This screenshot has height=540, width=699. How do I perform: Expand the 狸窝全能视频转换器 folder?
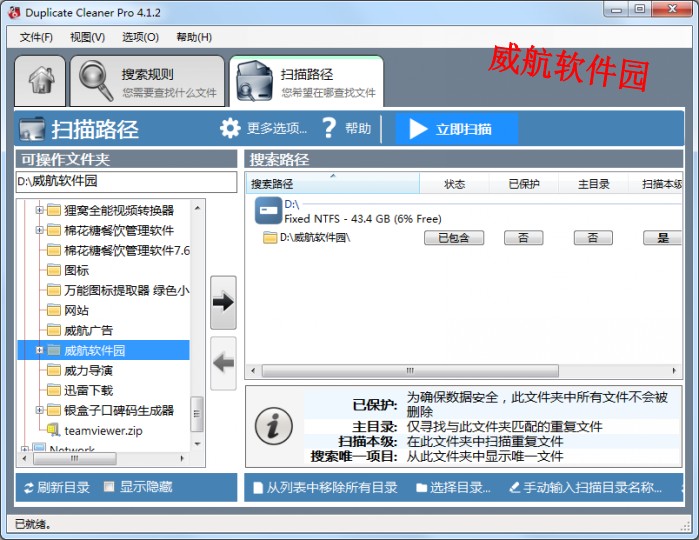[39, 210]
